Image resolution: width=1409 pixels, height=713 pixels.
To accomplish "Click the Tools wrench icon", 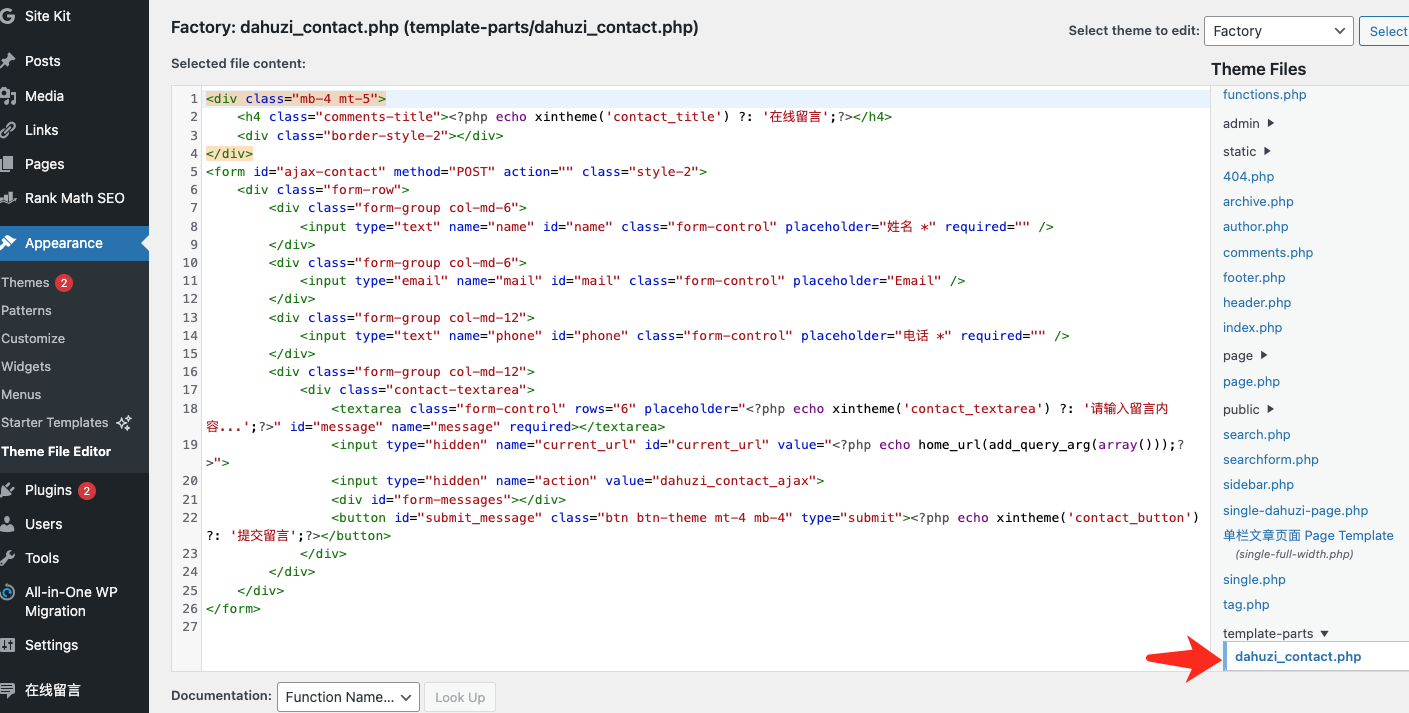I will click(8, 558).
